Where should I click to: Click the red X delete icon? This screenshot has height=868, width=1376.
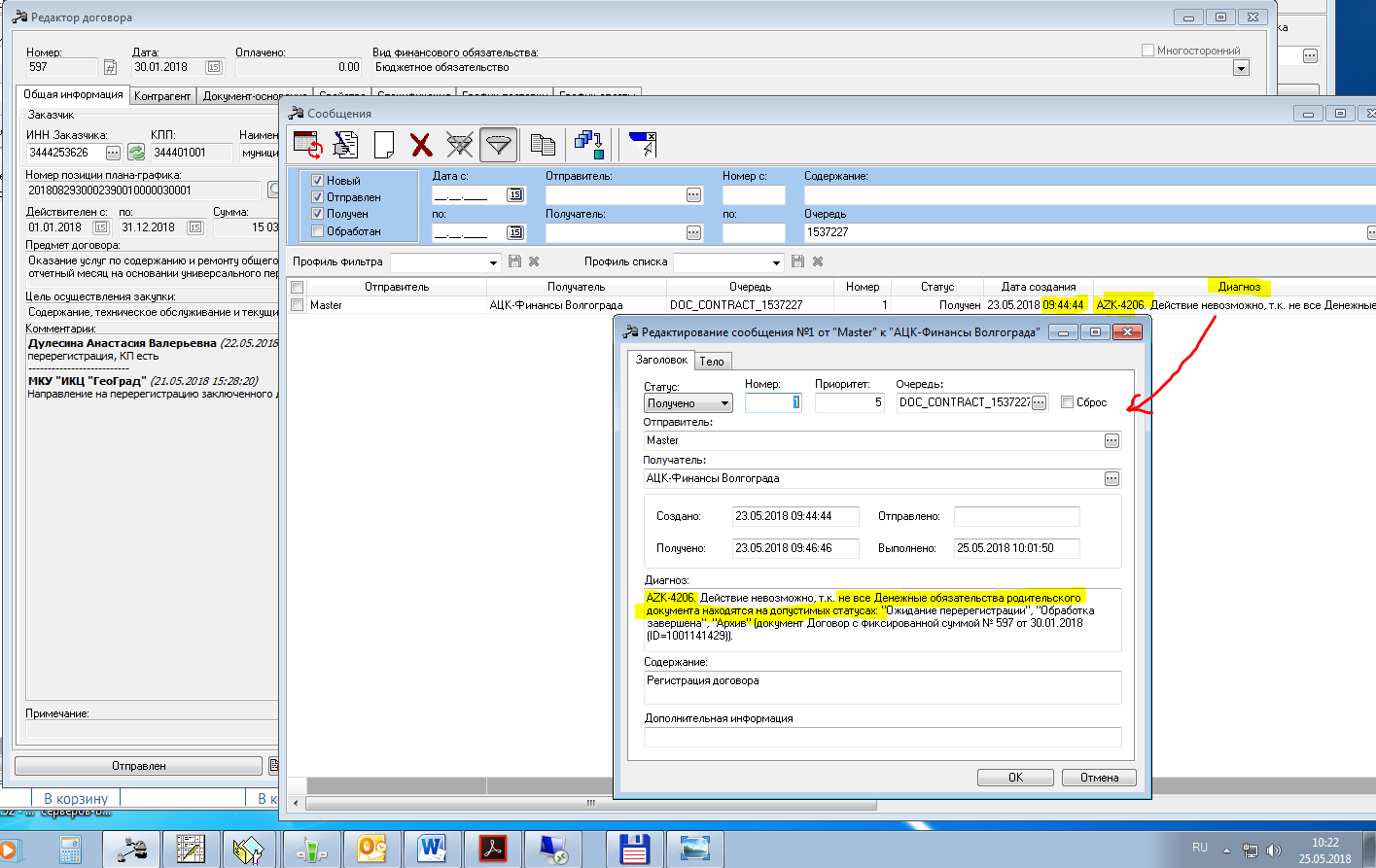(421, 145)
